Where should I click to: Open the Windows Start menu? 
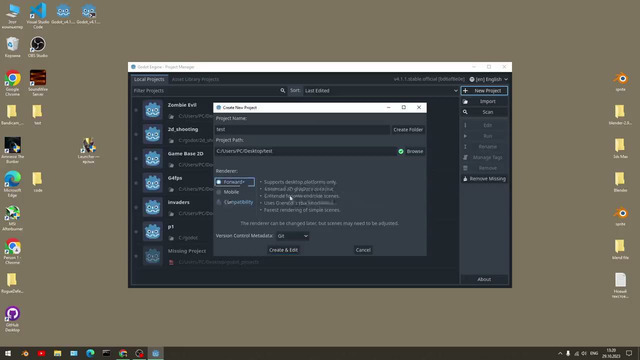[8, 353]
